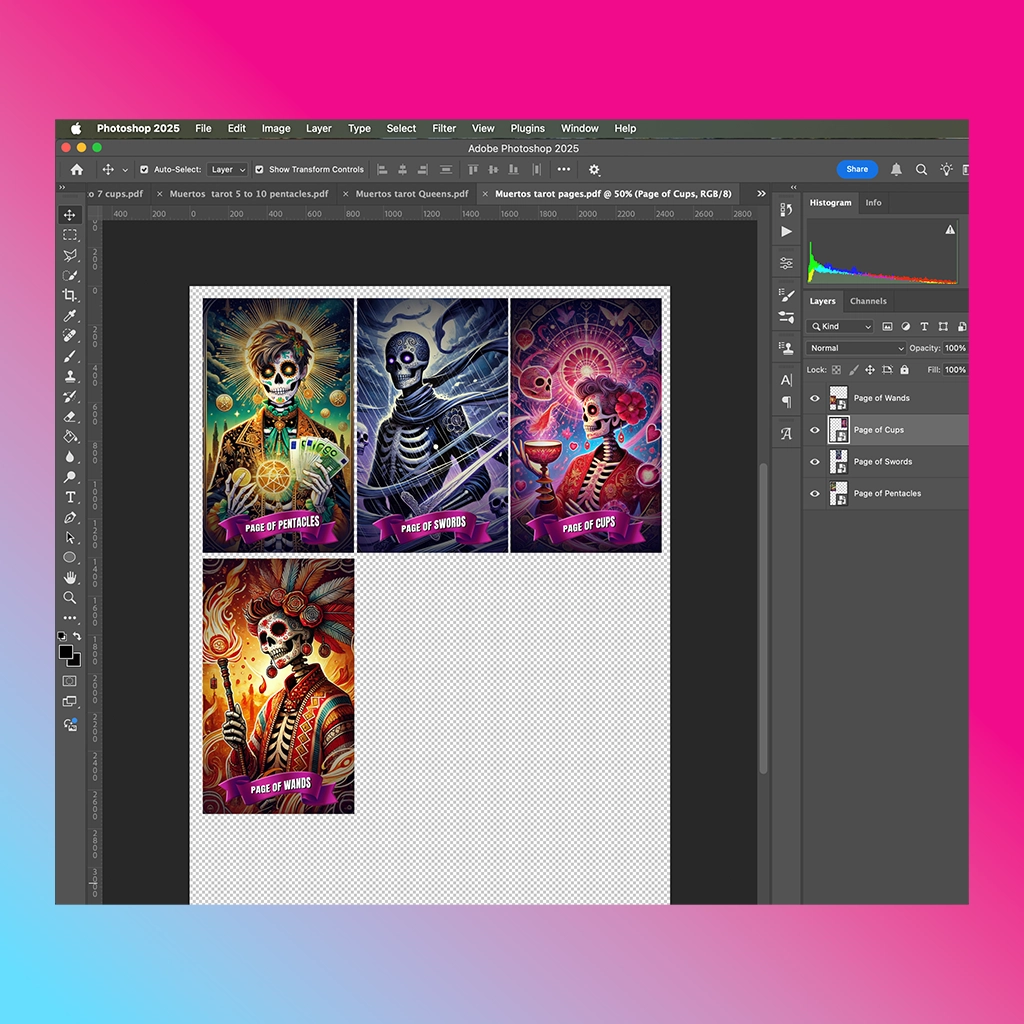Viewport: 1024px width, 1024px height.
Task: Open the Filter menu
Action: coord(444,129)
